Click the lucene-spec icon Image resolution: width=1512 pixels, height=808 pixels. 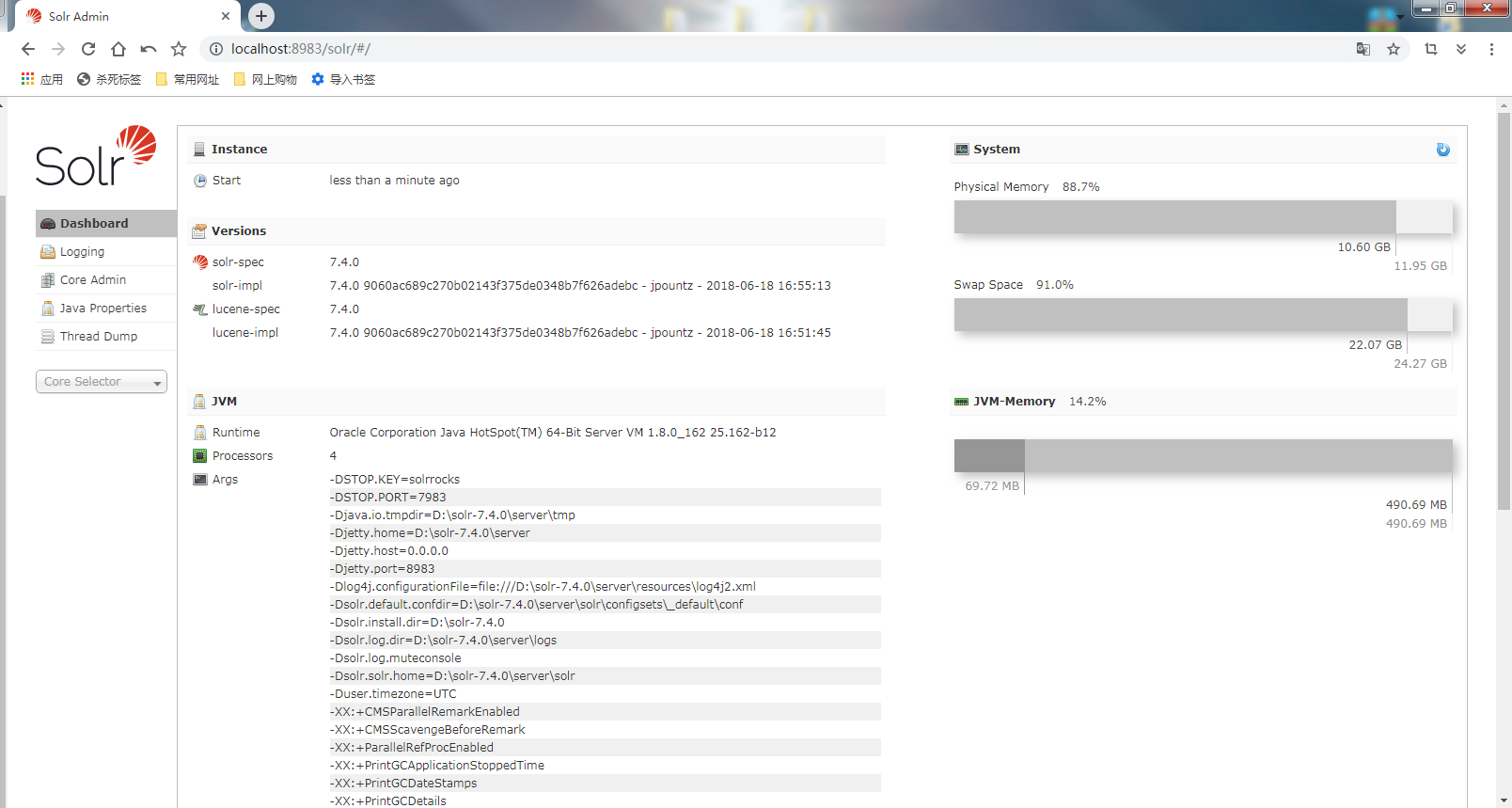coord(200,309)
